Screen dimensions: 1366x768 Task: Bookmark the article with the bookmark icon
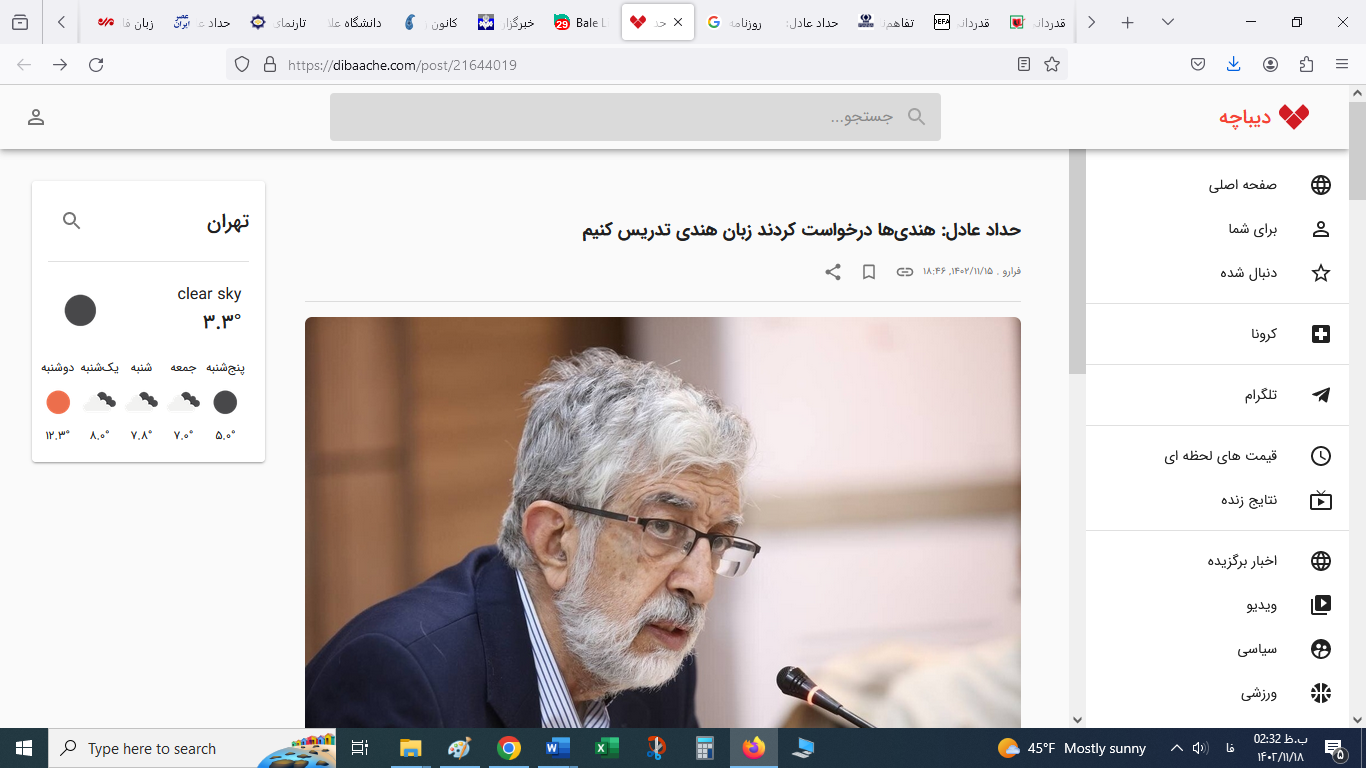tap(869, 272)
